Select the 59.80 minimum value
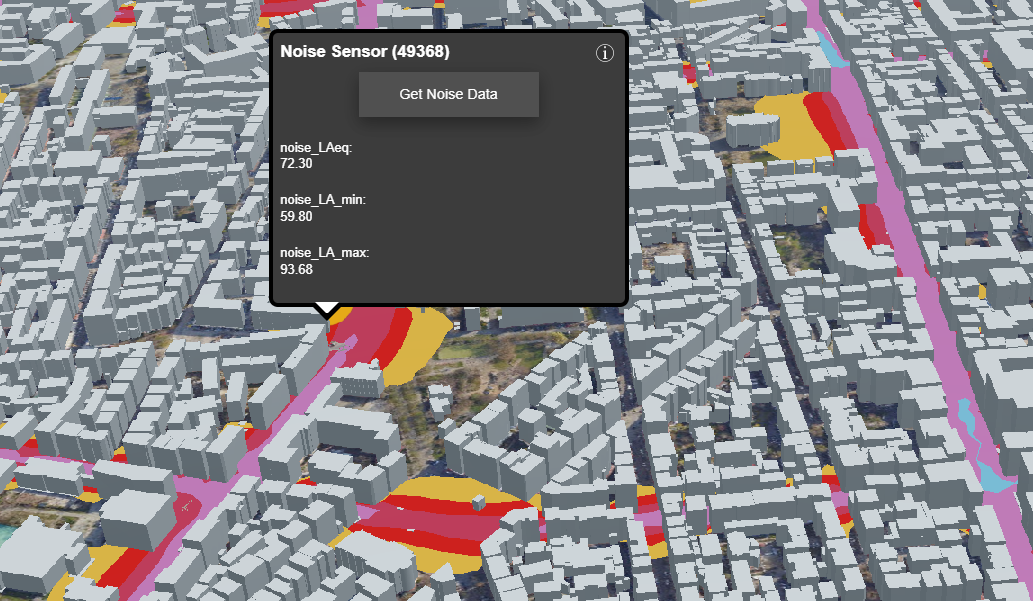This screenshot has width=1033, height=601. pos(296,216)
